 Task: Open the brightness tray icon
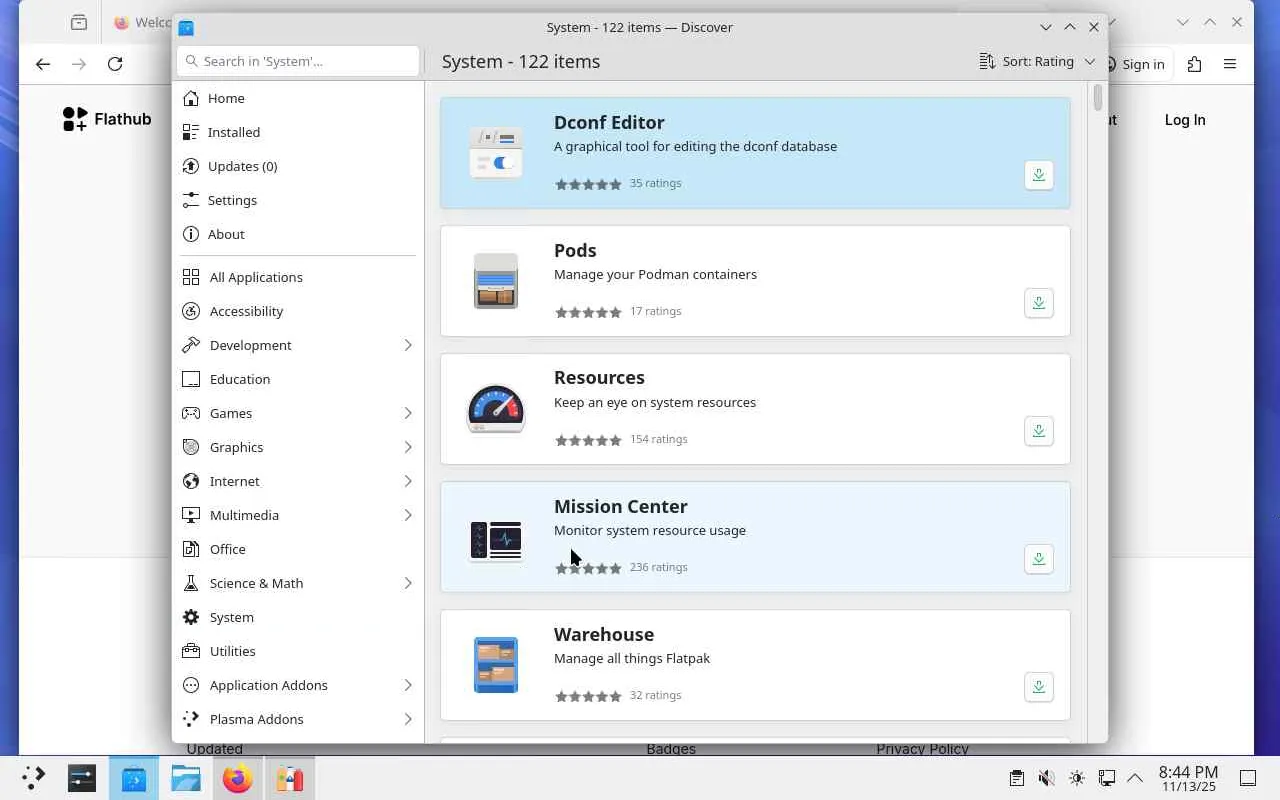pyautogui.click(x=1076, y=778)
